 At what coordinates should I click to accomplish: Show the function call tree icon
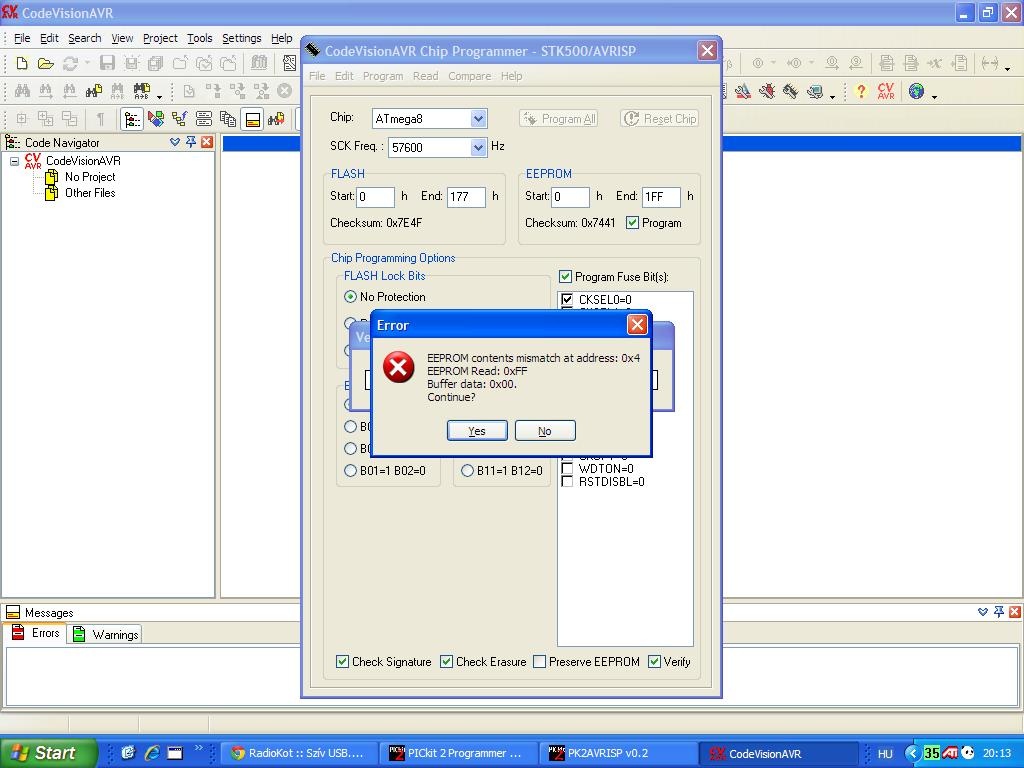click(x=180, y=119)
